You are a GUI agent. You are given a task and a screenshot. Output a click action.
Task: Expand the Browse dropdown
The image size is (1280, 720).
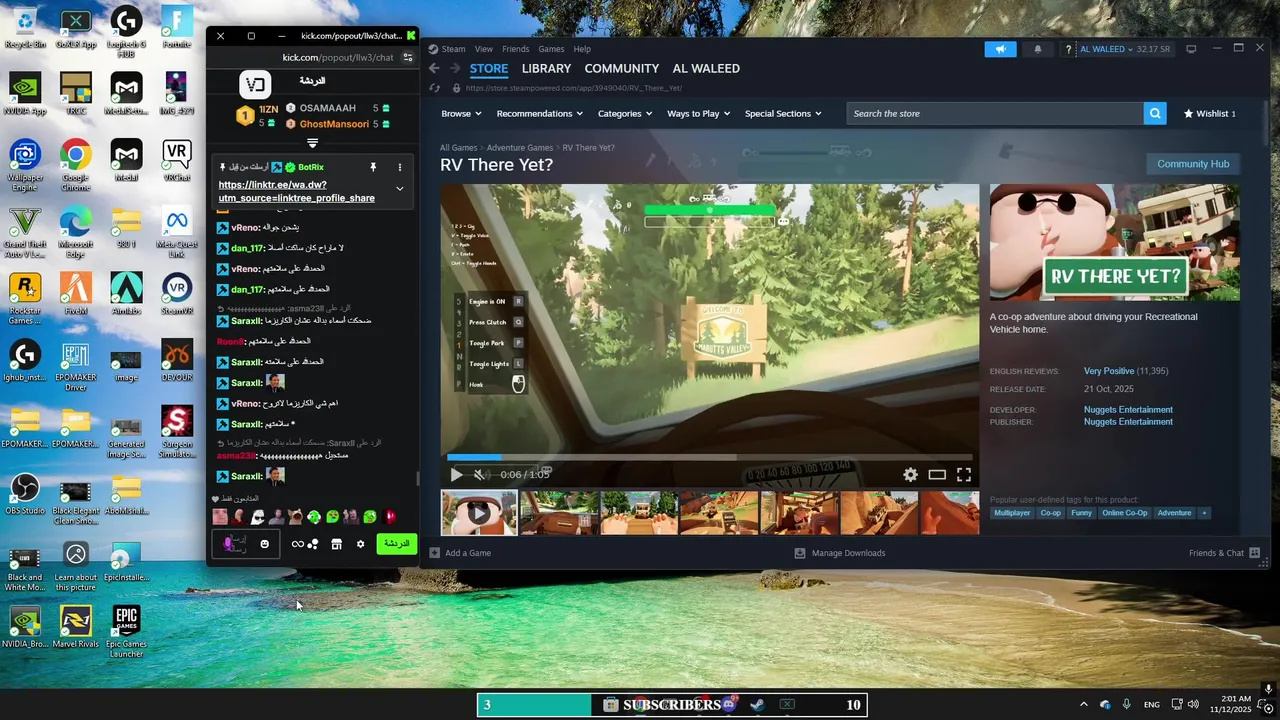point(461,113)
